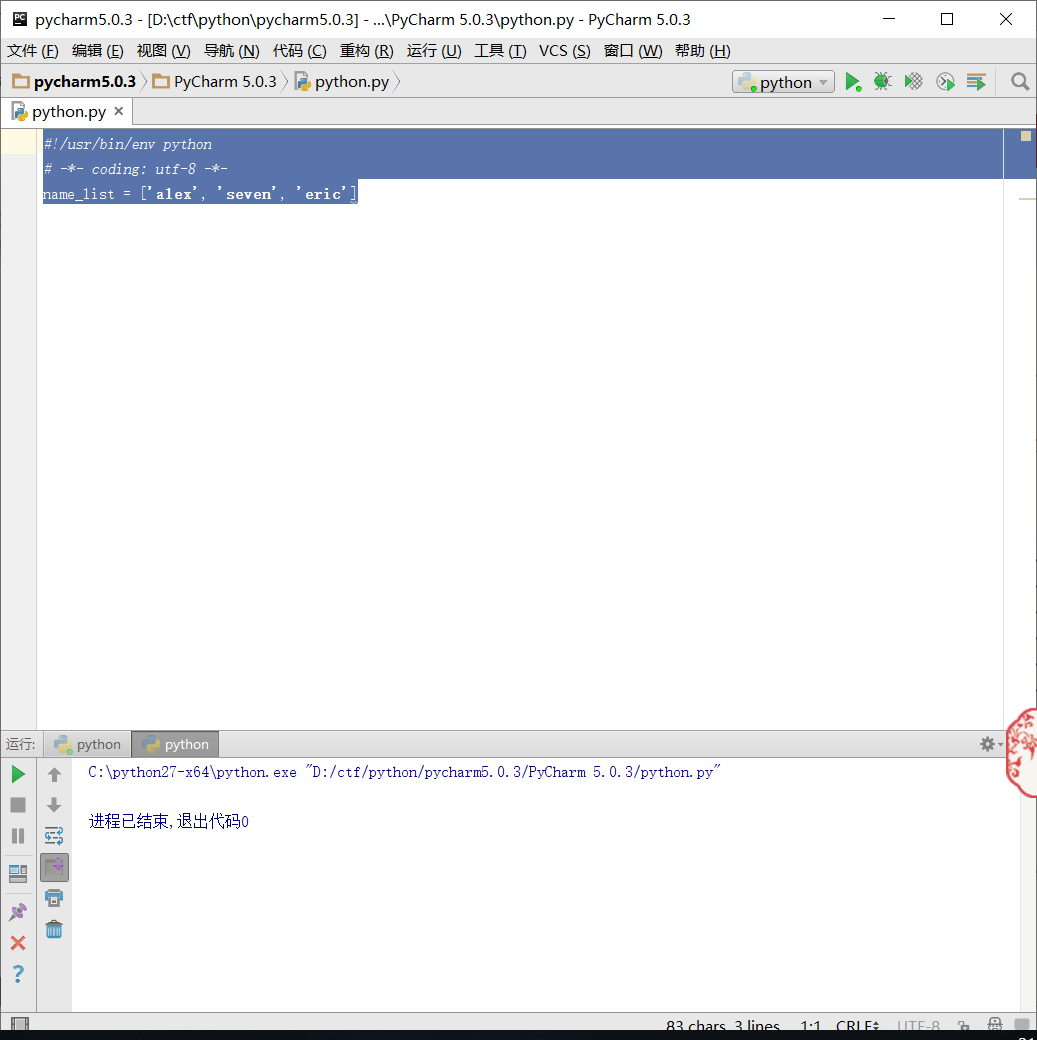
Task: Open the 代码 (C) menu
Action: pos(300,51)
